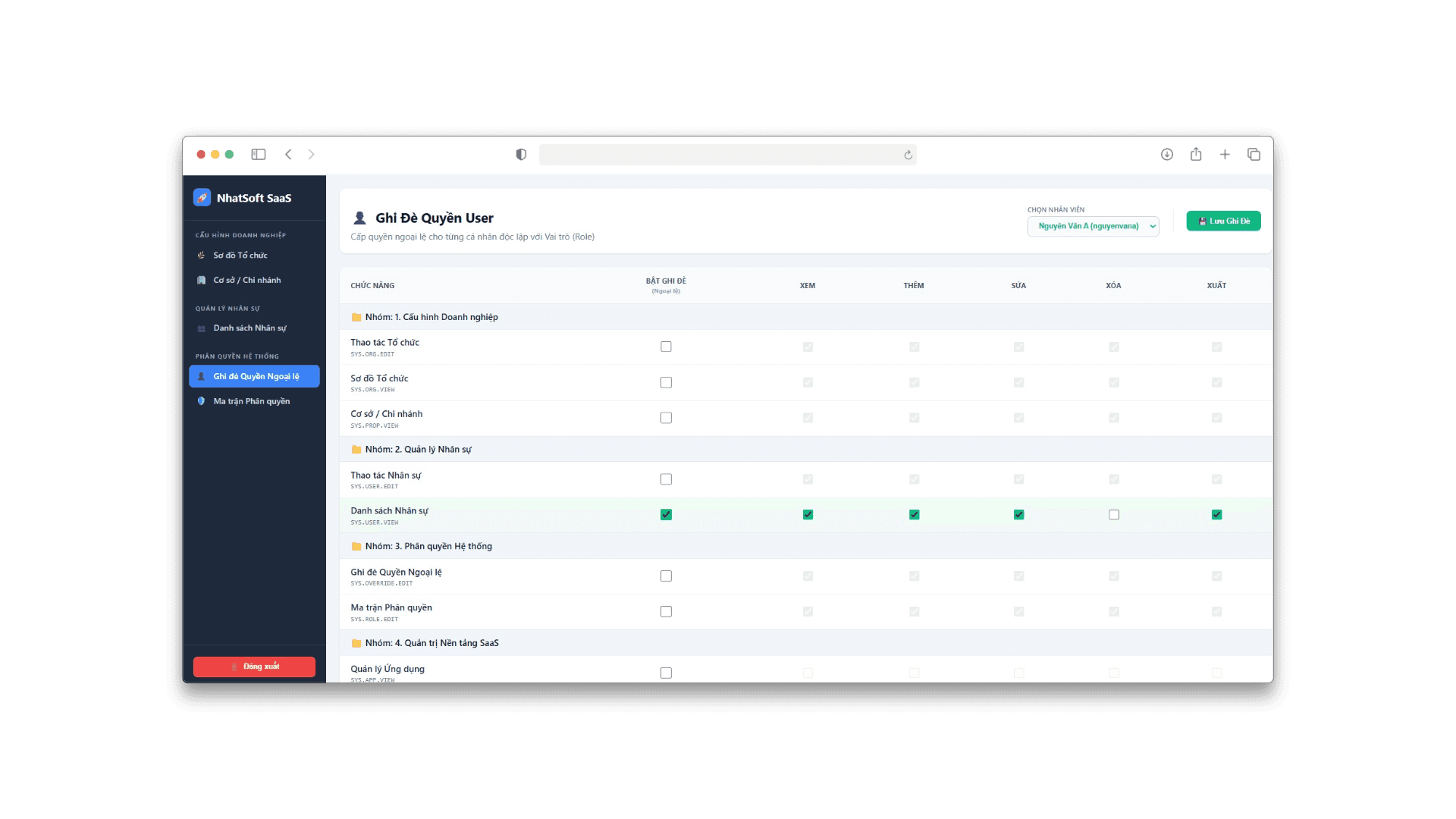The image size is (1456, 819).
Task: Open Cơ sở / Chi nhánh in sidebar
Action: coord(254,281)
